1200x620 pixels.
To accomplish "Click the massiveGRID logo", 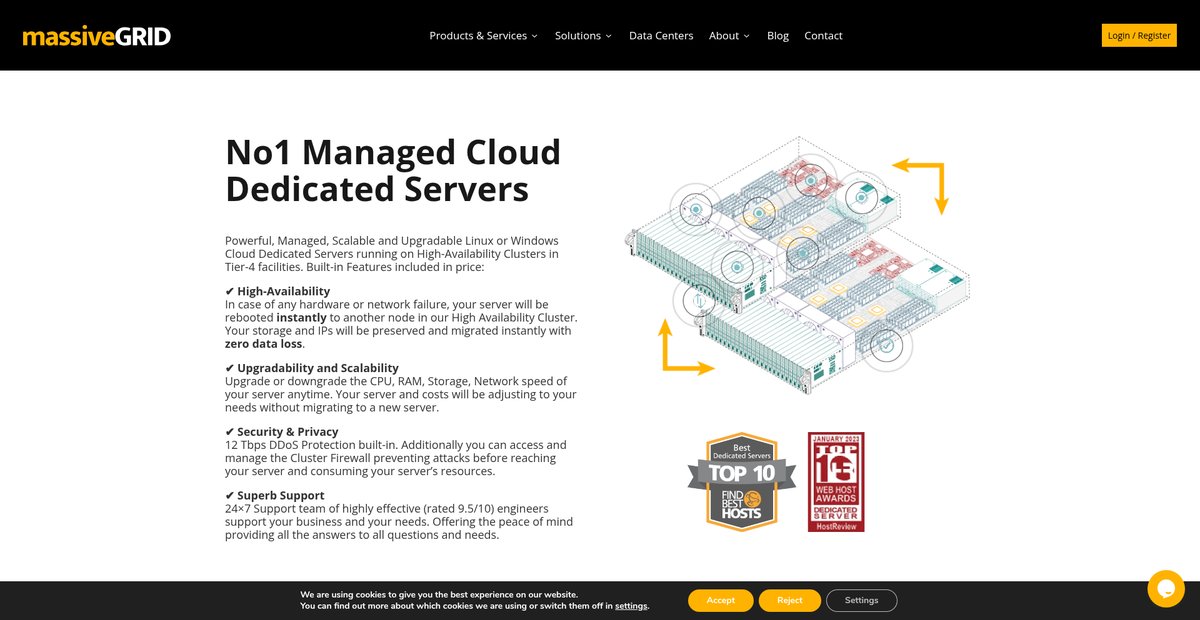I will 97,36.
